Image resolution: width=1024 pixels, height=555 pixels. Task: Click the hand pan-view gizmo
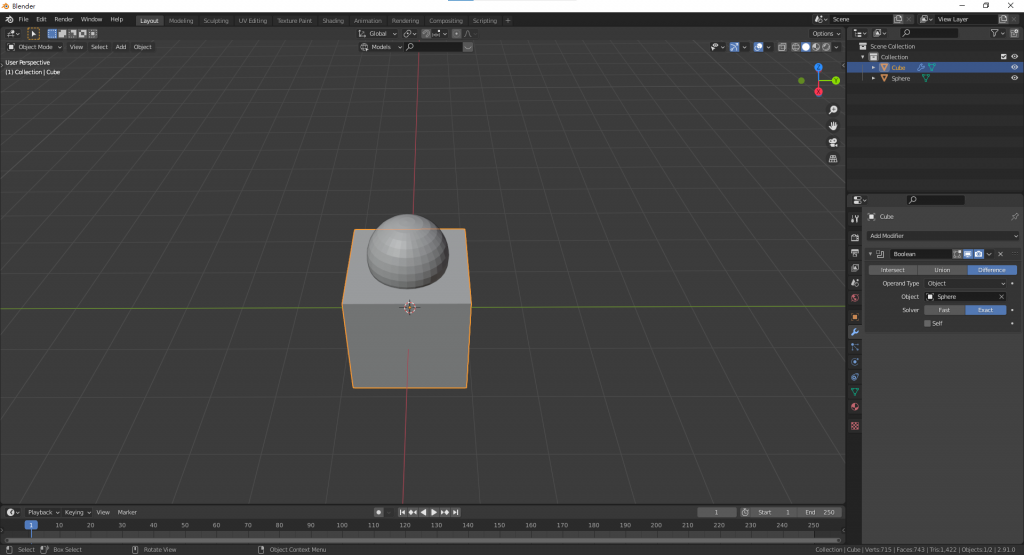[x=833, y=126]
